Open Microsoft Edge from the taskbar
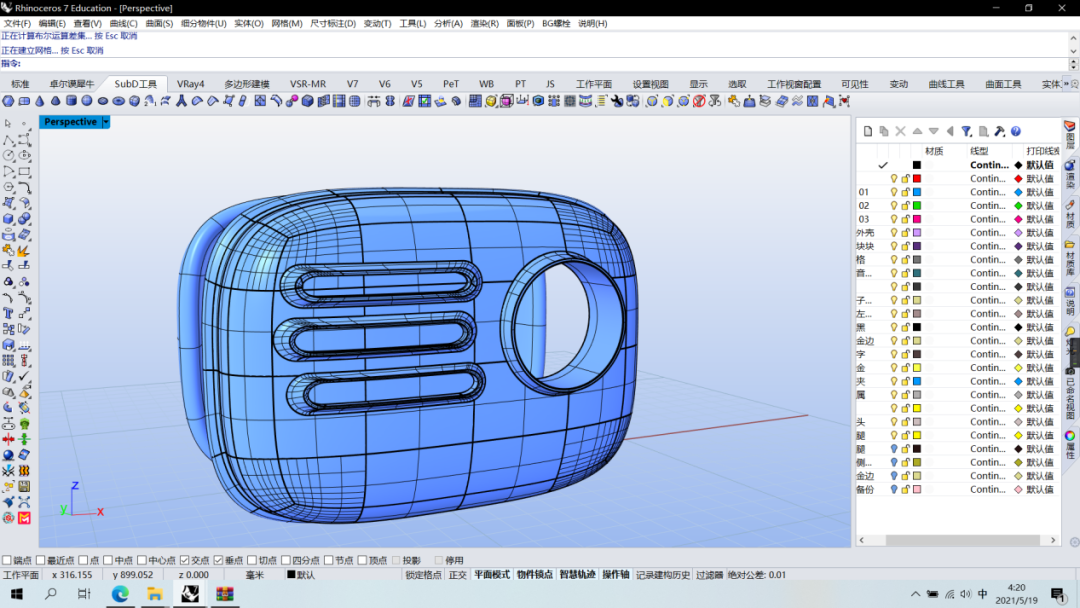The width and height of the screenshot is (1080, 608). pos(120,594)
